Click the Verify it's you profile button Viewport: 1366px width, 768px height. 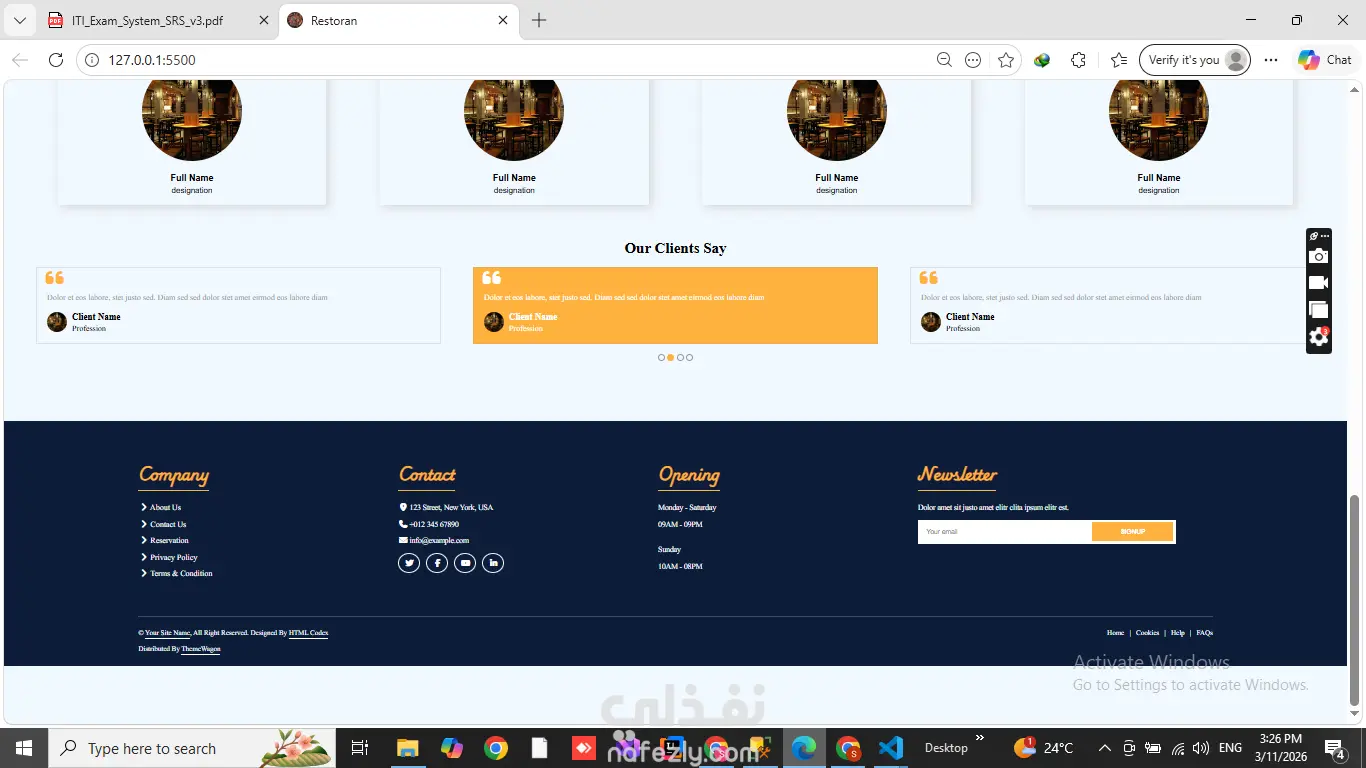1195,60
